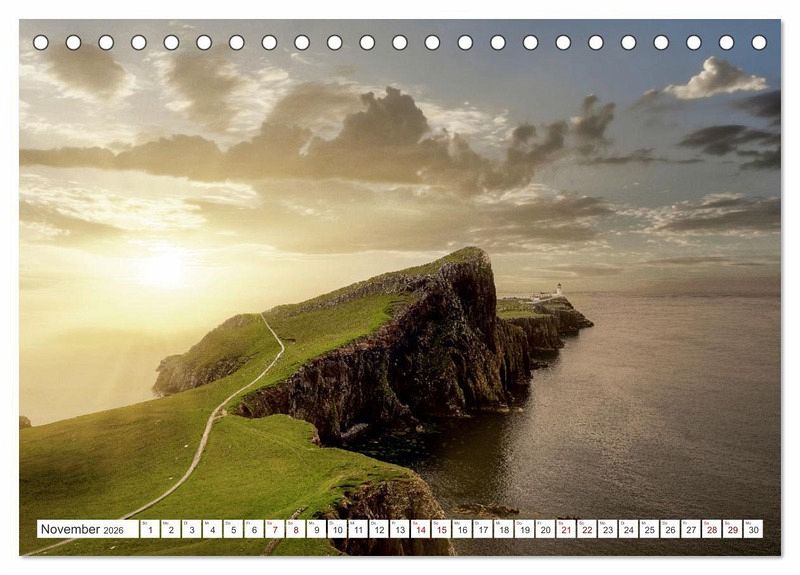800x575 pixels.
Task: Click day 28 in the date row
Action: [711, 530]
